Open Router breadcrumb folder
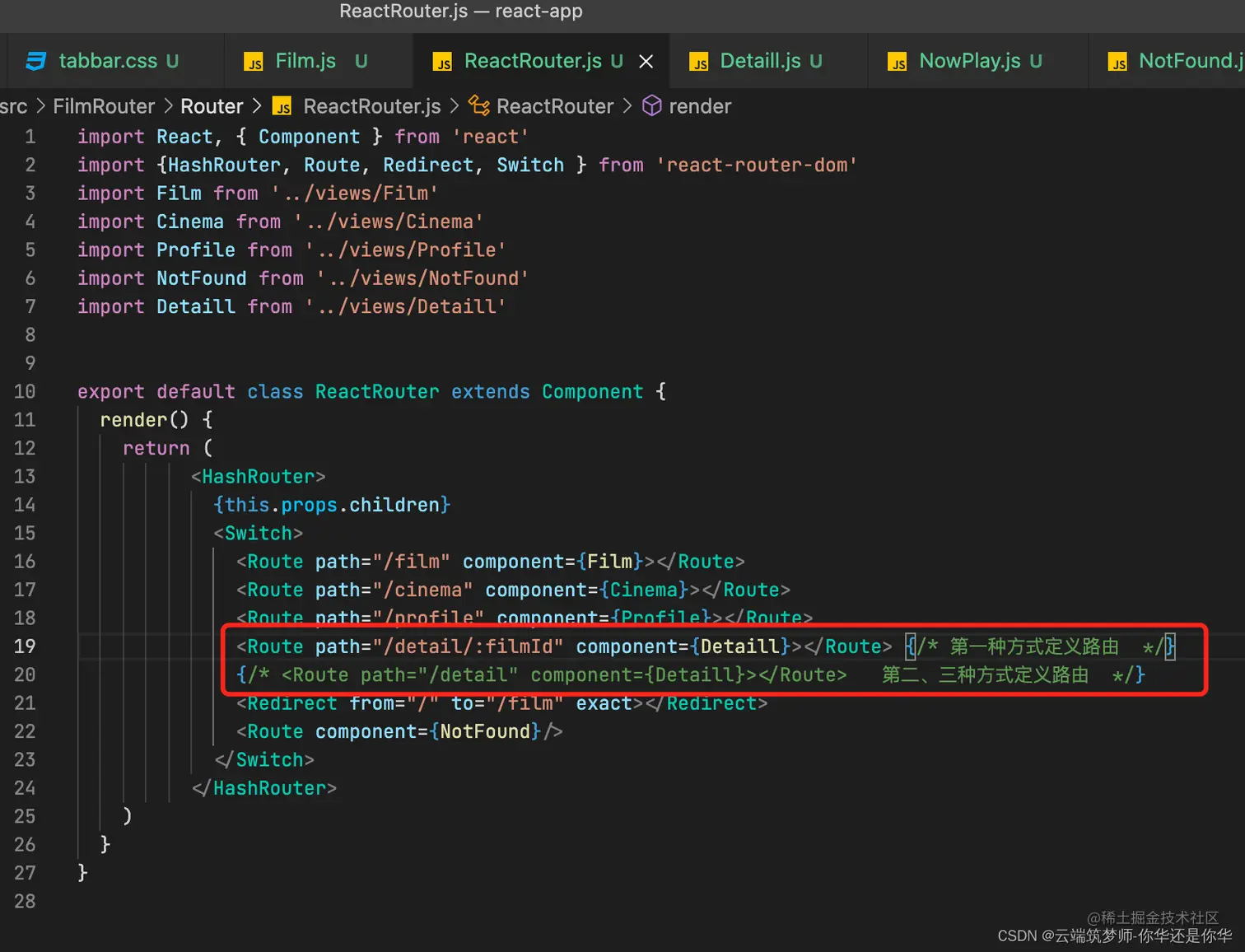This screenshot has height=952, width=1245. pos(212,106)
